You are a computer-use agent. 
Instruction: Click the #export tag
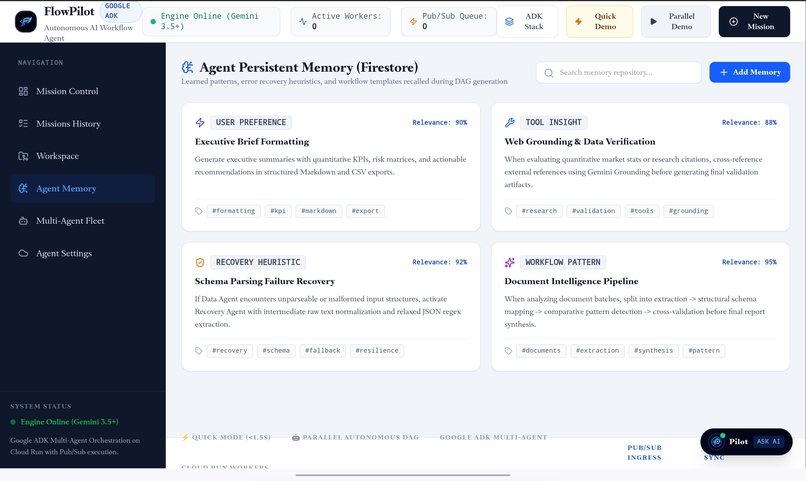[365, 211]
